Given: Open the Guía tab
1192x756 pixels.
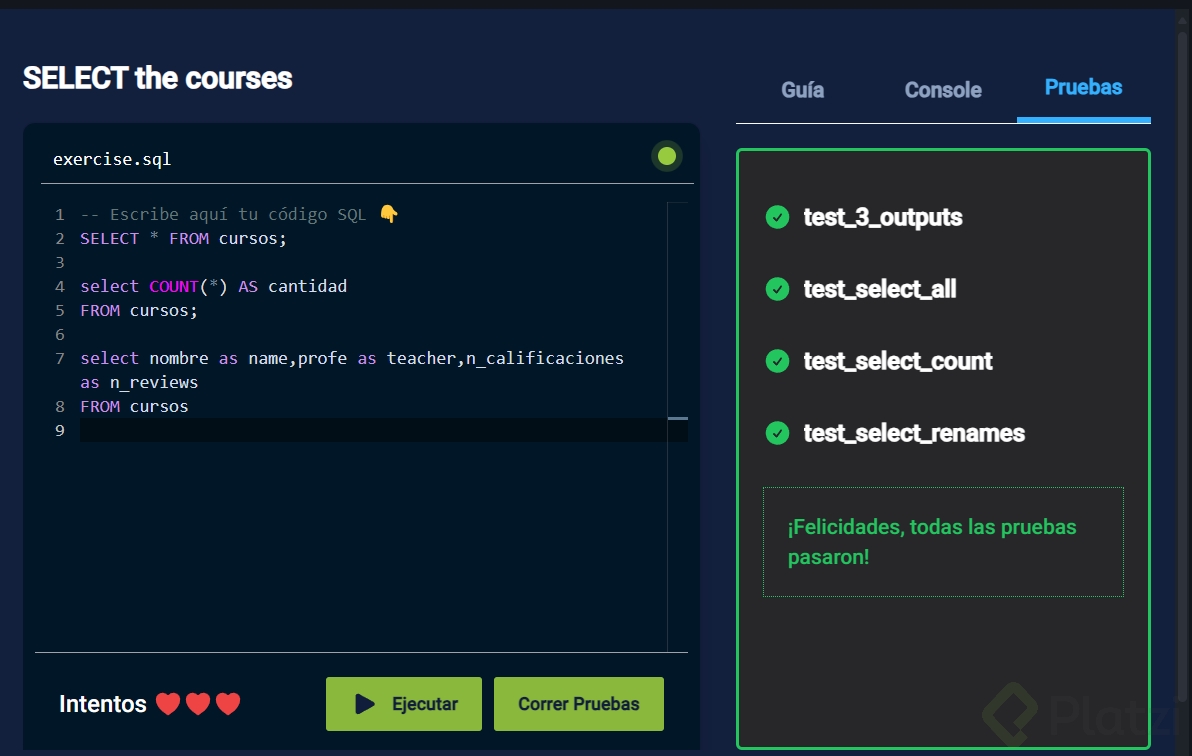Looking at the screenshot, I should click(802, 90).
